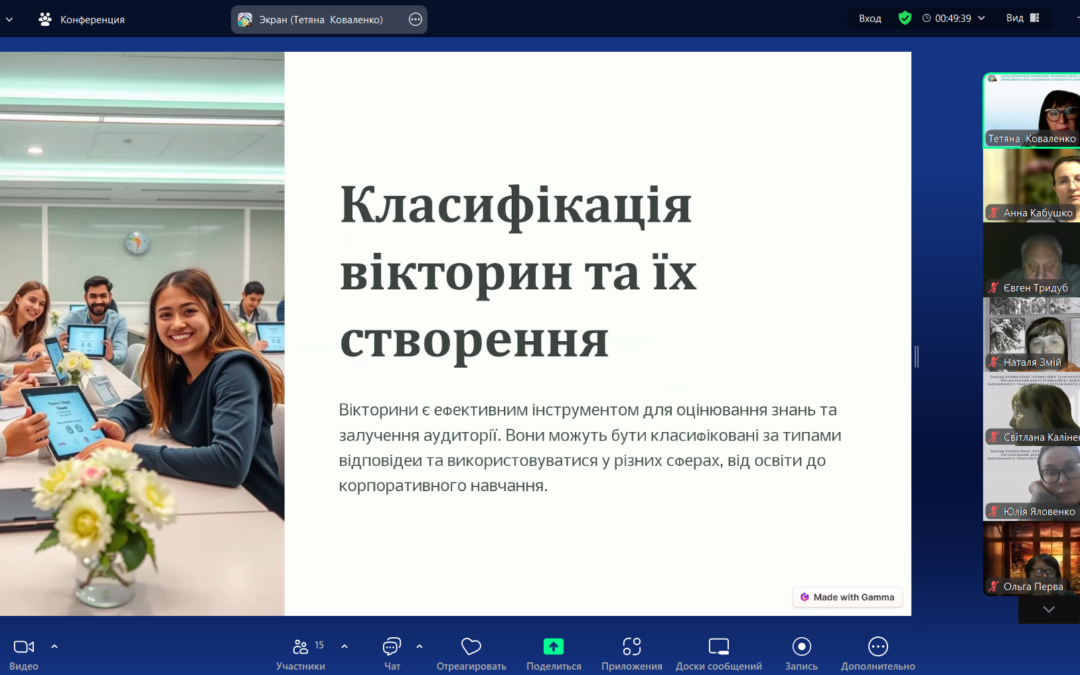Select the Экран (Тетяна Коваленко) tab
1080x675 pixels.
[322, 18]
